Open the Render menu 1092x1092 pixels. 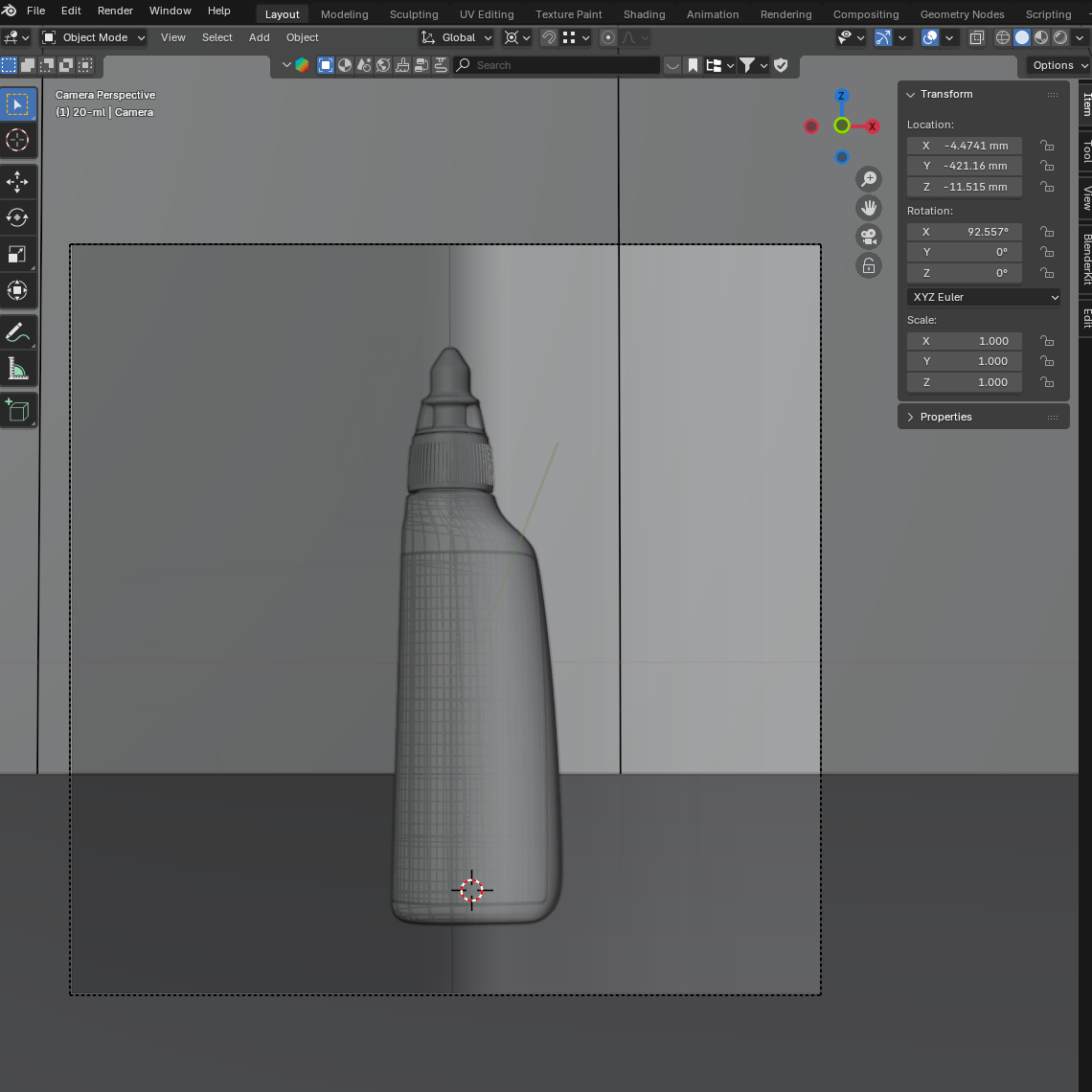click(x=115, y=11)
